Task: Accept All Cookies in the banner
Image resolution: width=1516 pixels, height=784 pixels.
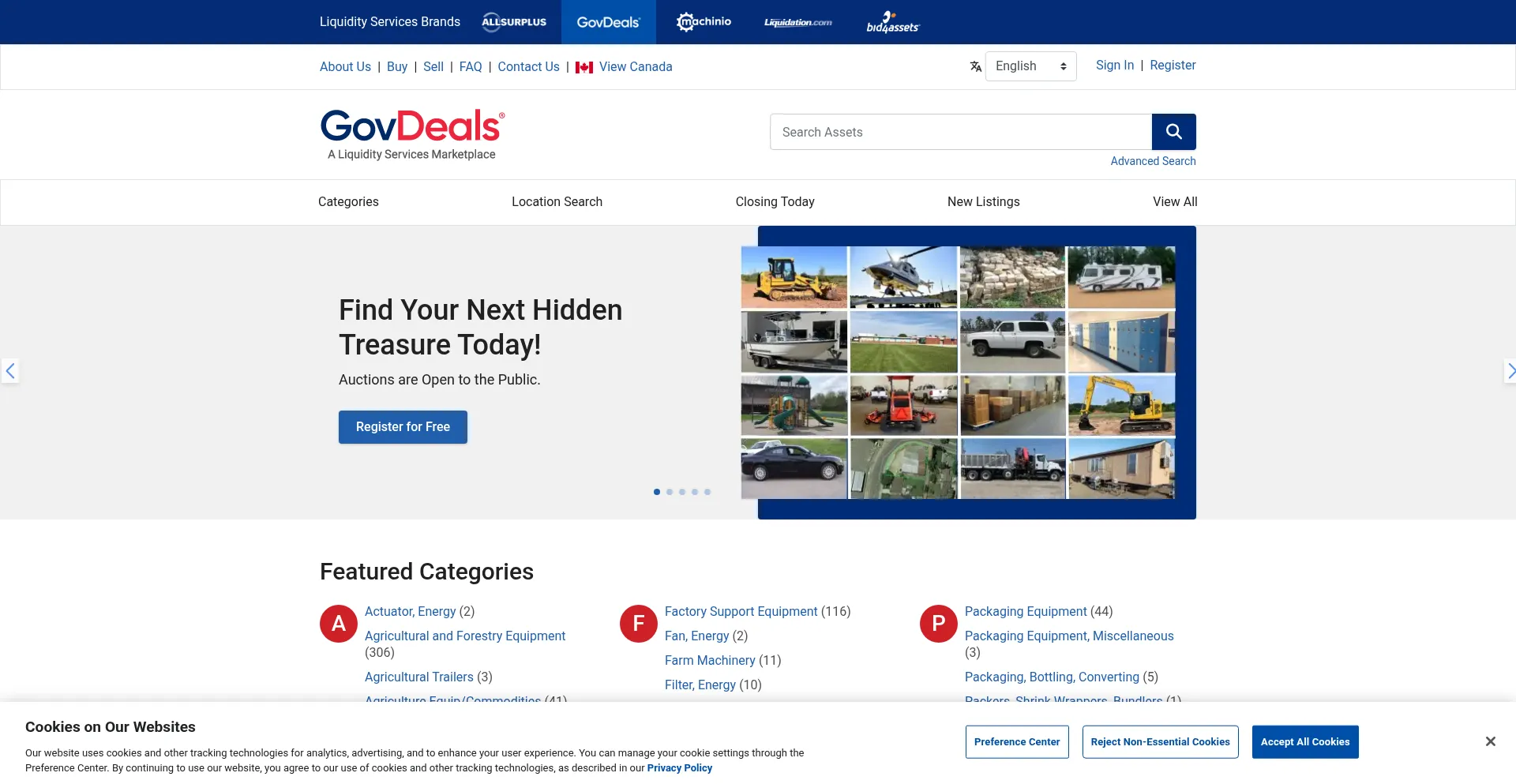Action: click(1304, 742)
